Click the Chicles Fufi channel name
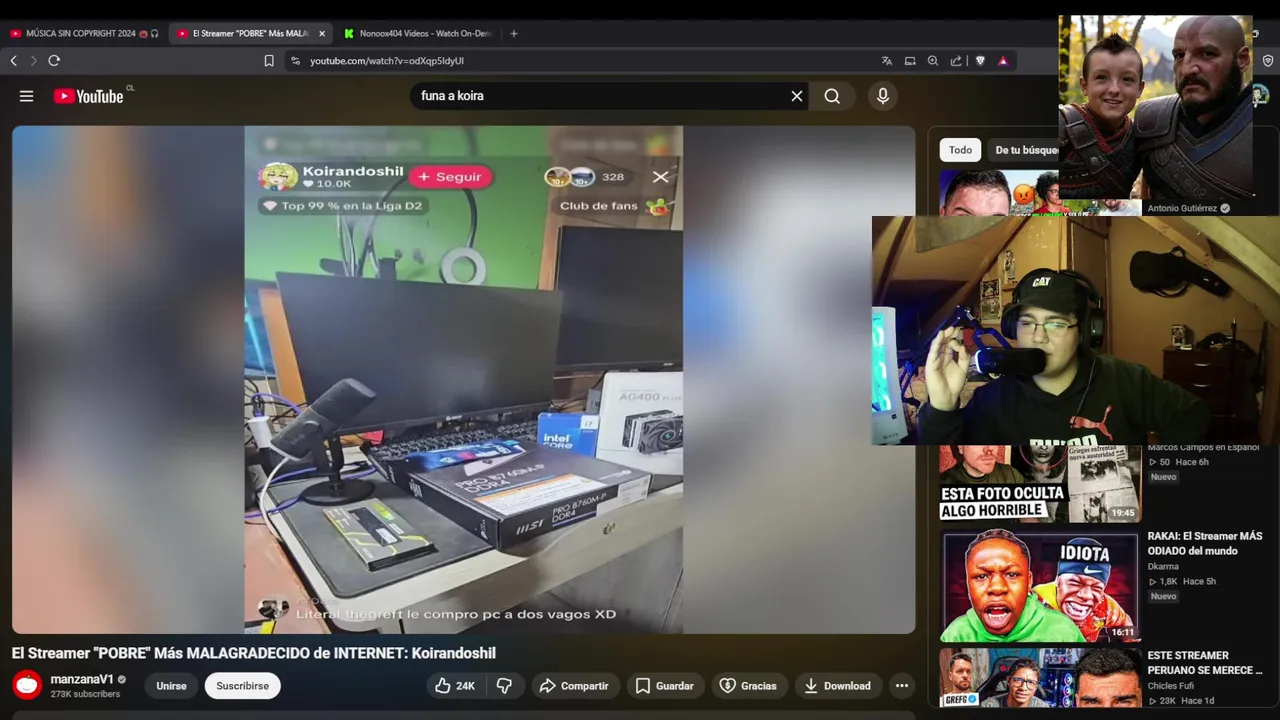The height and width of the screenshot is (720, 1280). (x=1169, y=686)
